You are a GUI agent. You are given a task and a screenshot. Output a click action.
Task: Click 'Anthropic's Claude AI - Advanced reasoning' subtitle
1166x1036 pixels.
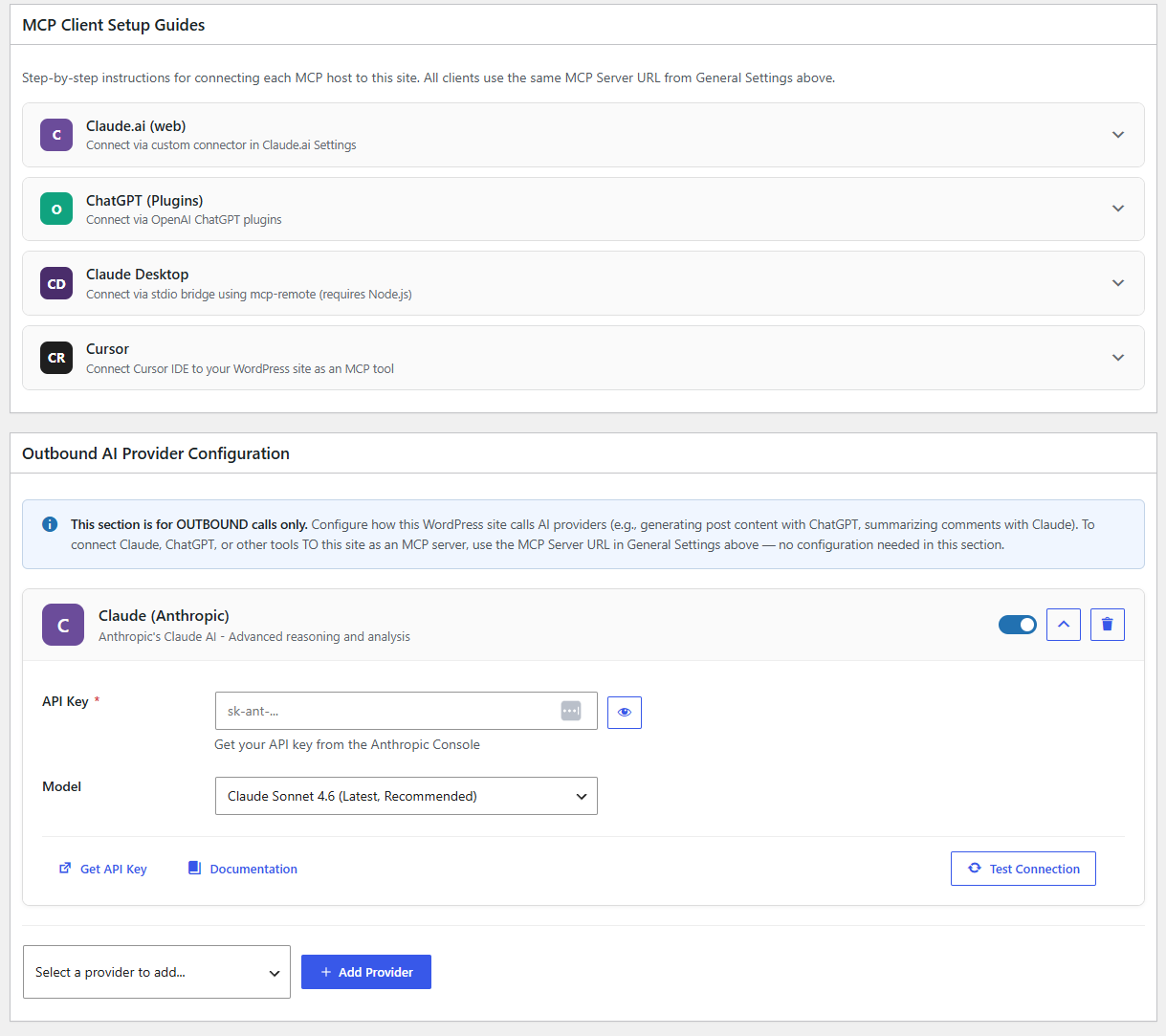pos(254,637)
